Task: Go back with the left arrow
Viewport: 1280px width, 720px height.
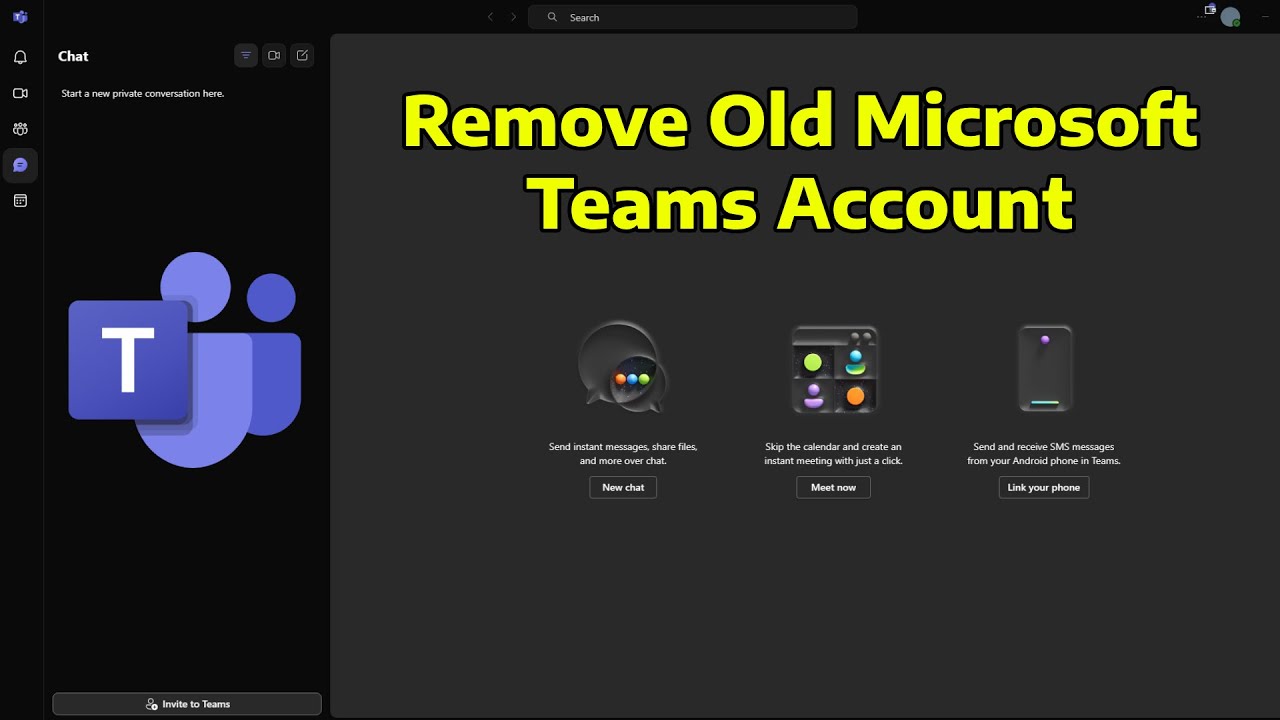Action: tap(490, 17)
